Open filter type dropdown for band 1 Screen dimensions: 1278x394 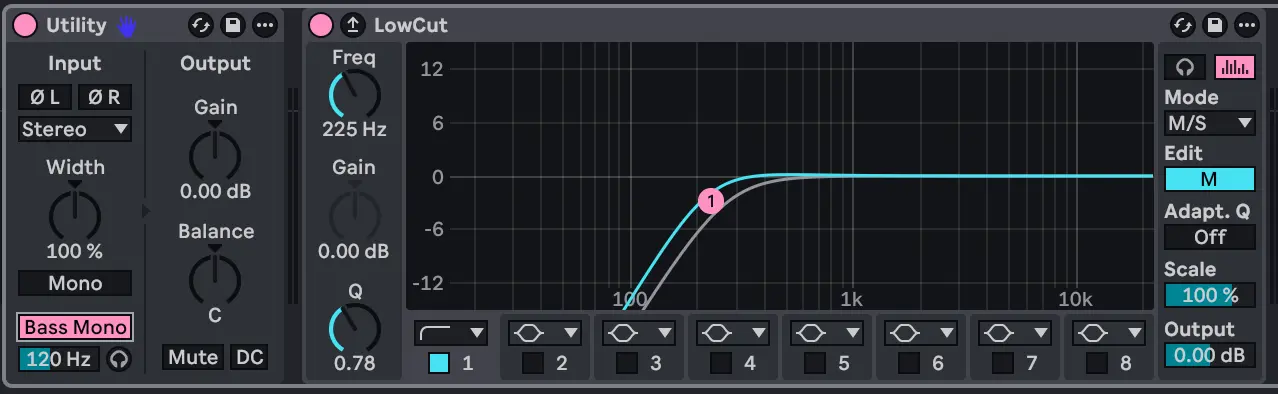tap(450, 332)
